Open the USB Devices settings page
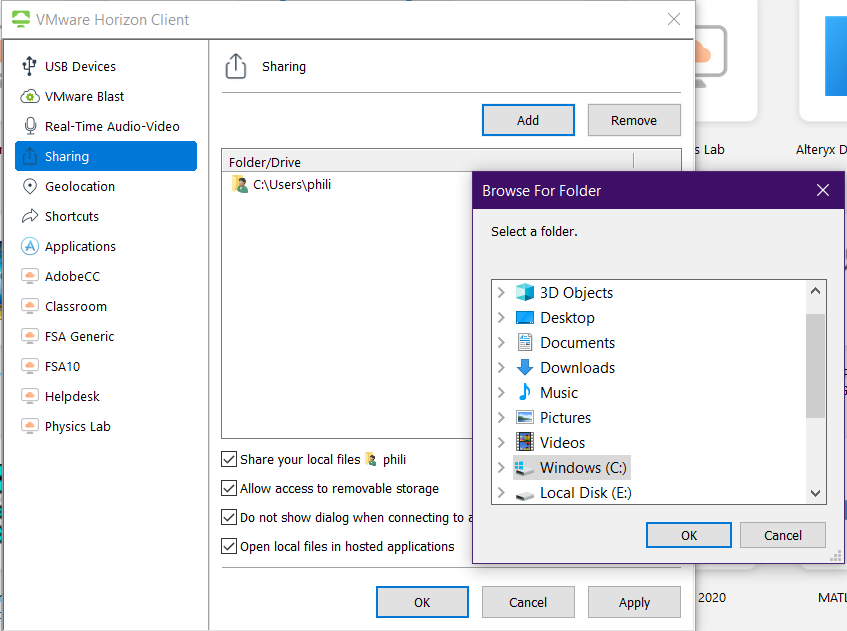The height and width of the screenshot is (631, 847). (x=106, y=66)
